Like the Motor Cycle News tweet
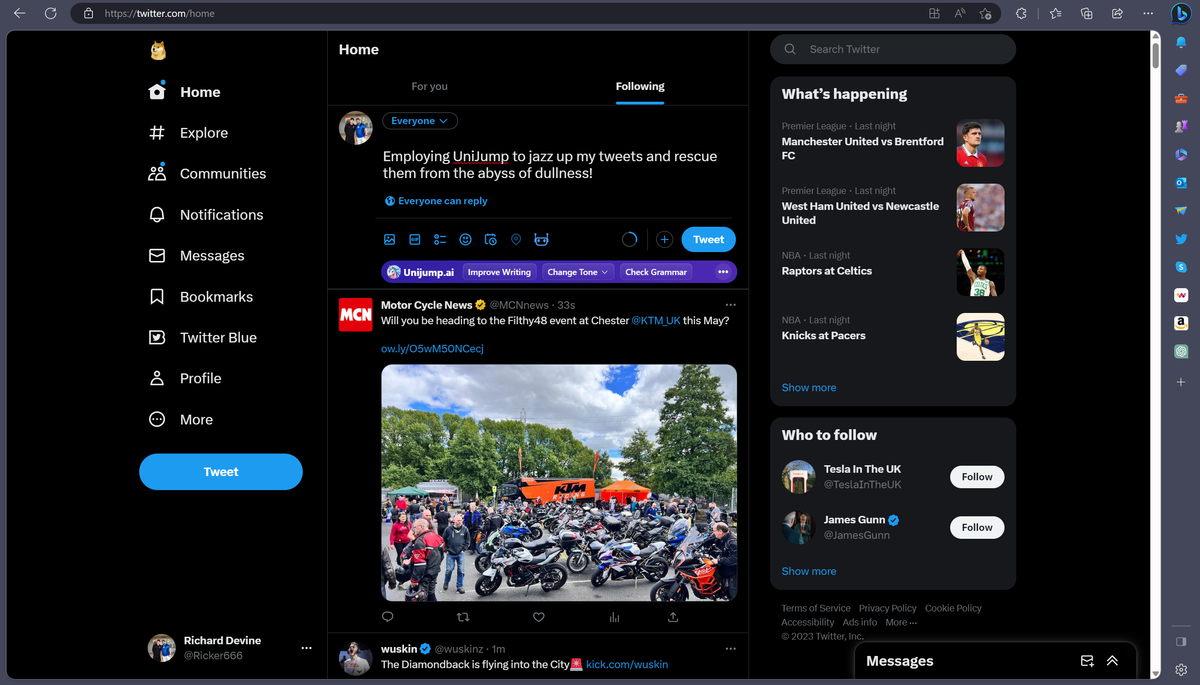 pos(538,617)
